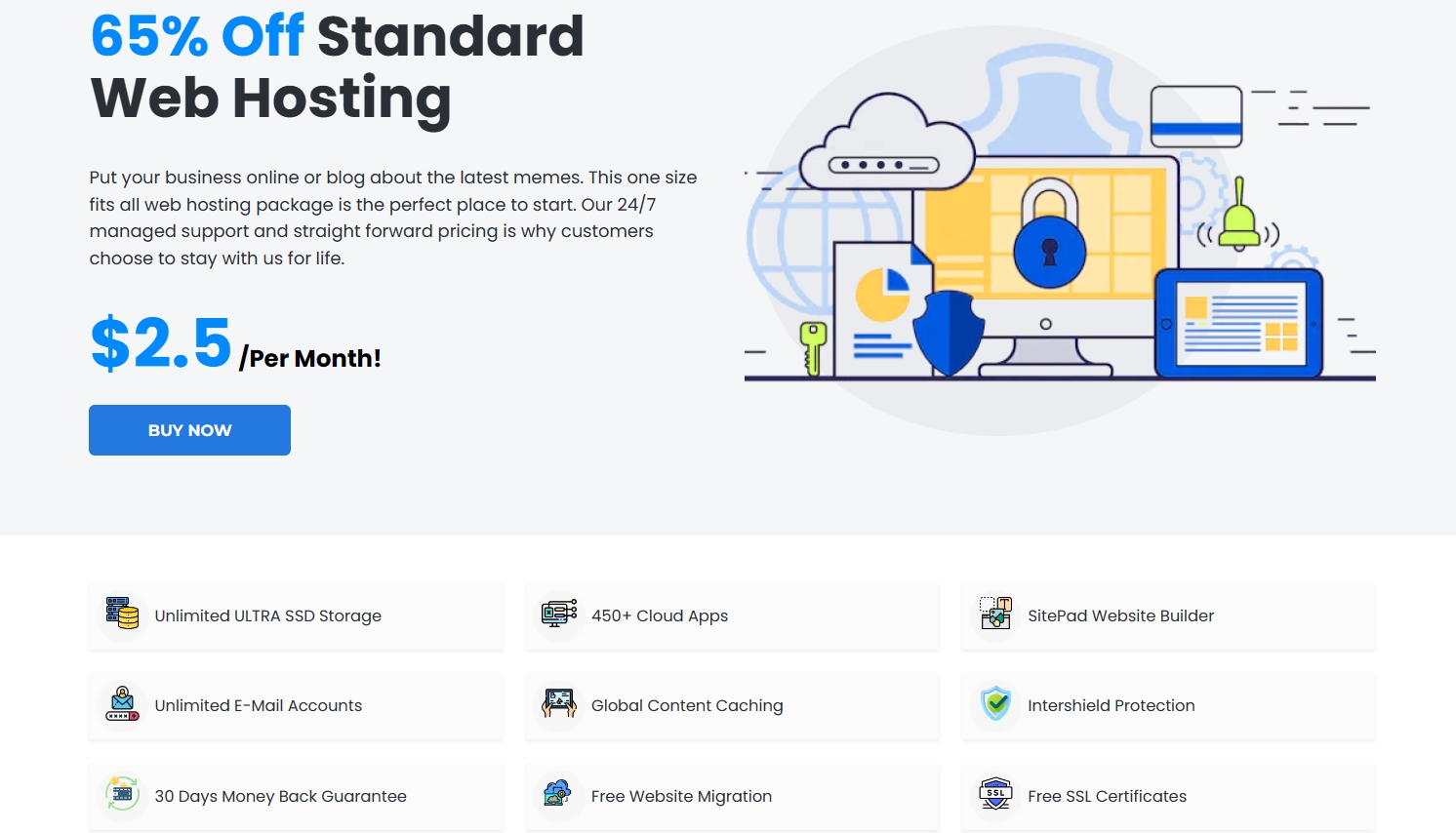Click the 450+ Cloud Apps icon

559,614
